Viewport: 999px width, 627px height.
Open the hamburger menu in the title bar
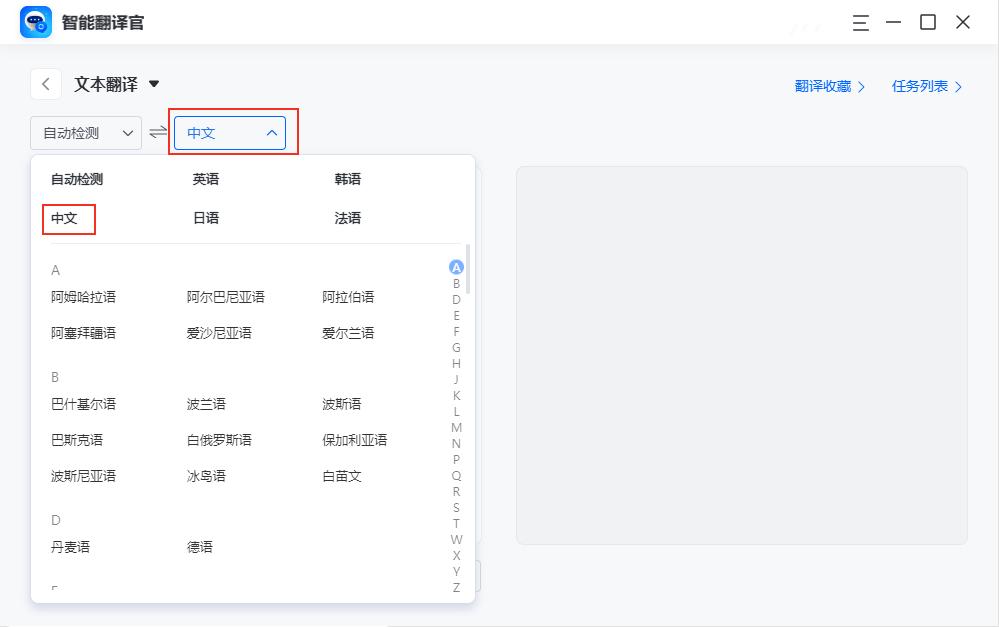[860, 22]
